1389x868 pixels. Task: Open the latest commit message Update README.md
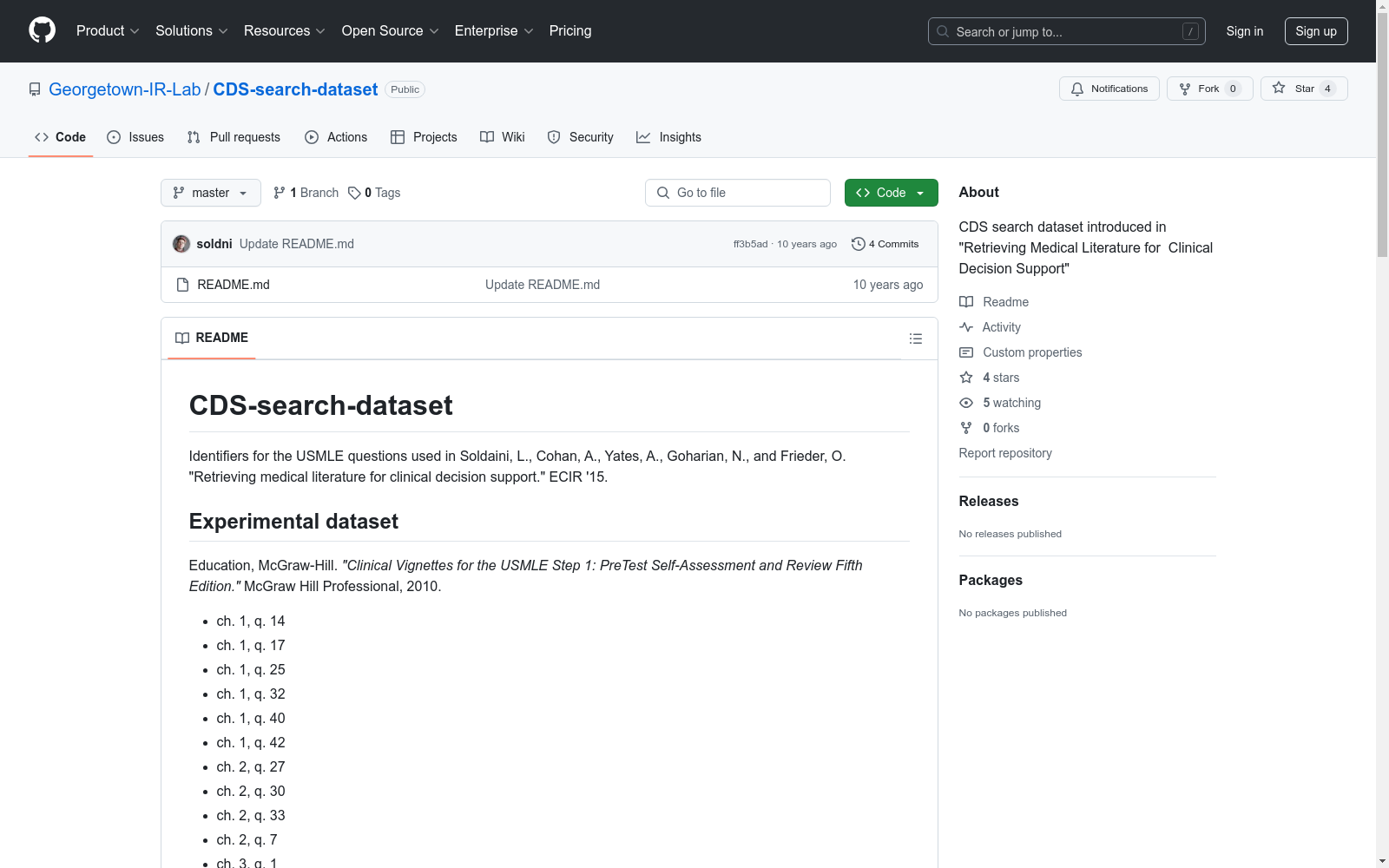point(297,244)
